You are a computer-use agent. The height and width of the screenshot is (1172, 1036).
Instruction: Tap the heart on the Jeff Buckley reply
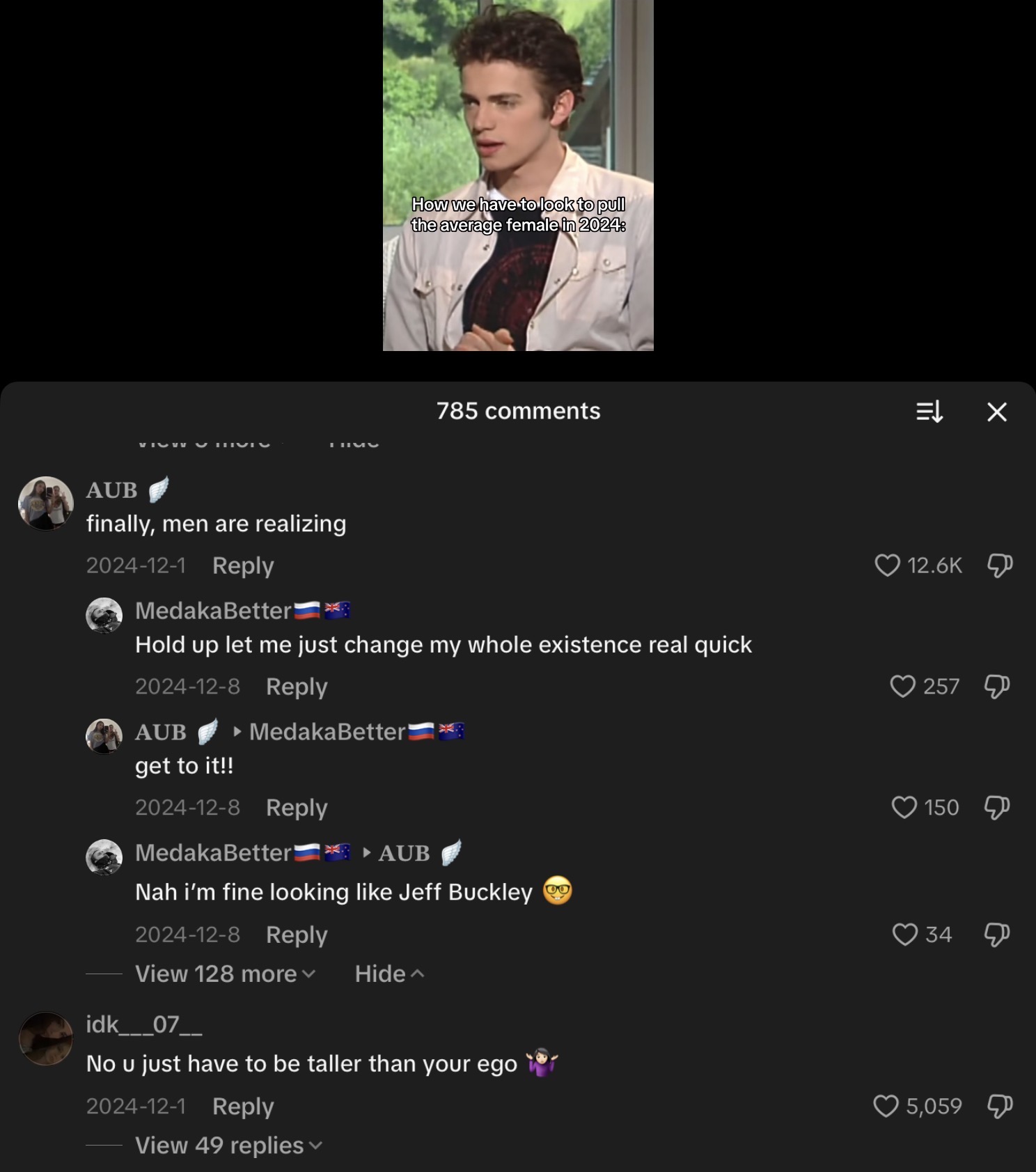click(904, 935)
